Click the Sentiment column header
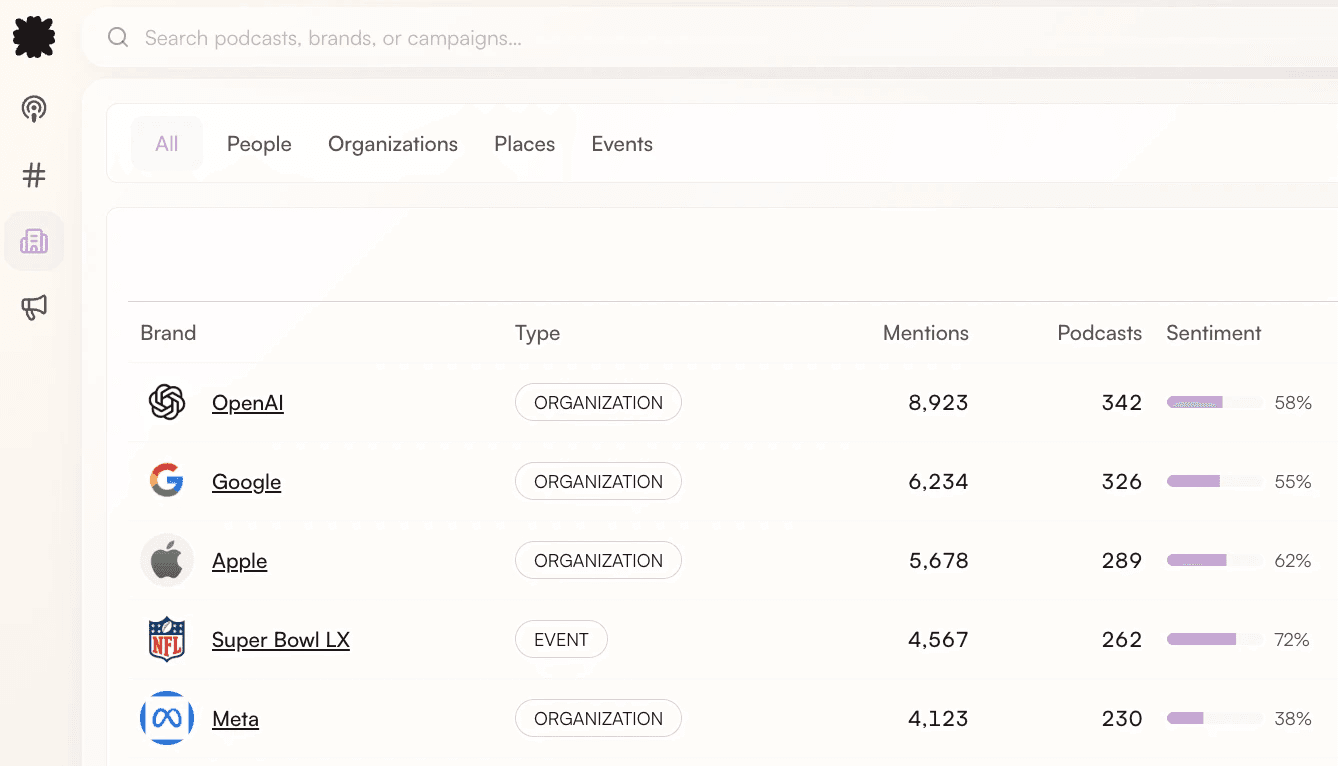 click(x=1214, y=333)
